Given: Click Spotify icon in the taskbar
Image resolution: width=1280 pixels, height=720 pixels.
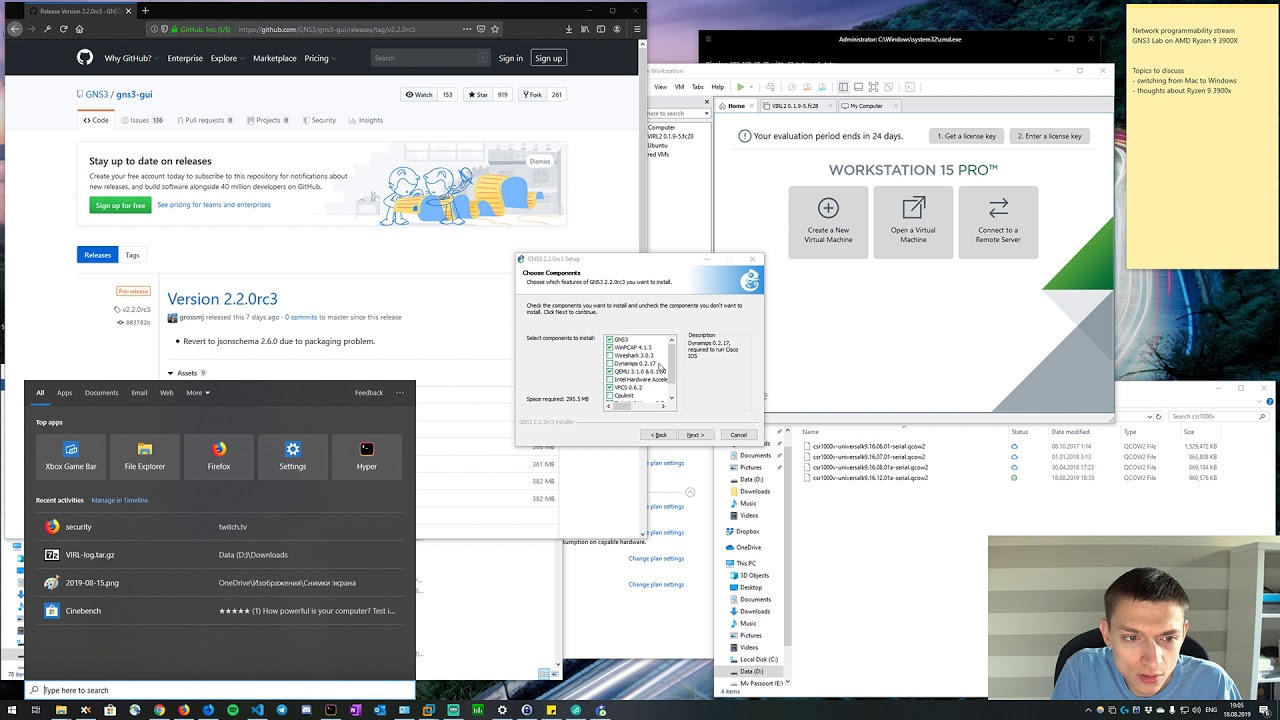Looking at the screenshot, I should click(x=233, y=710).
